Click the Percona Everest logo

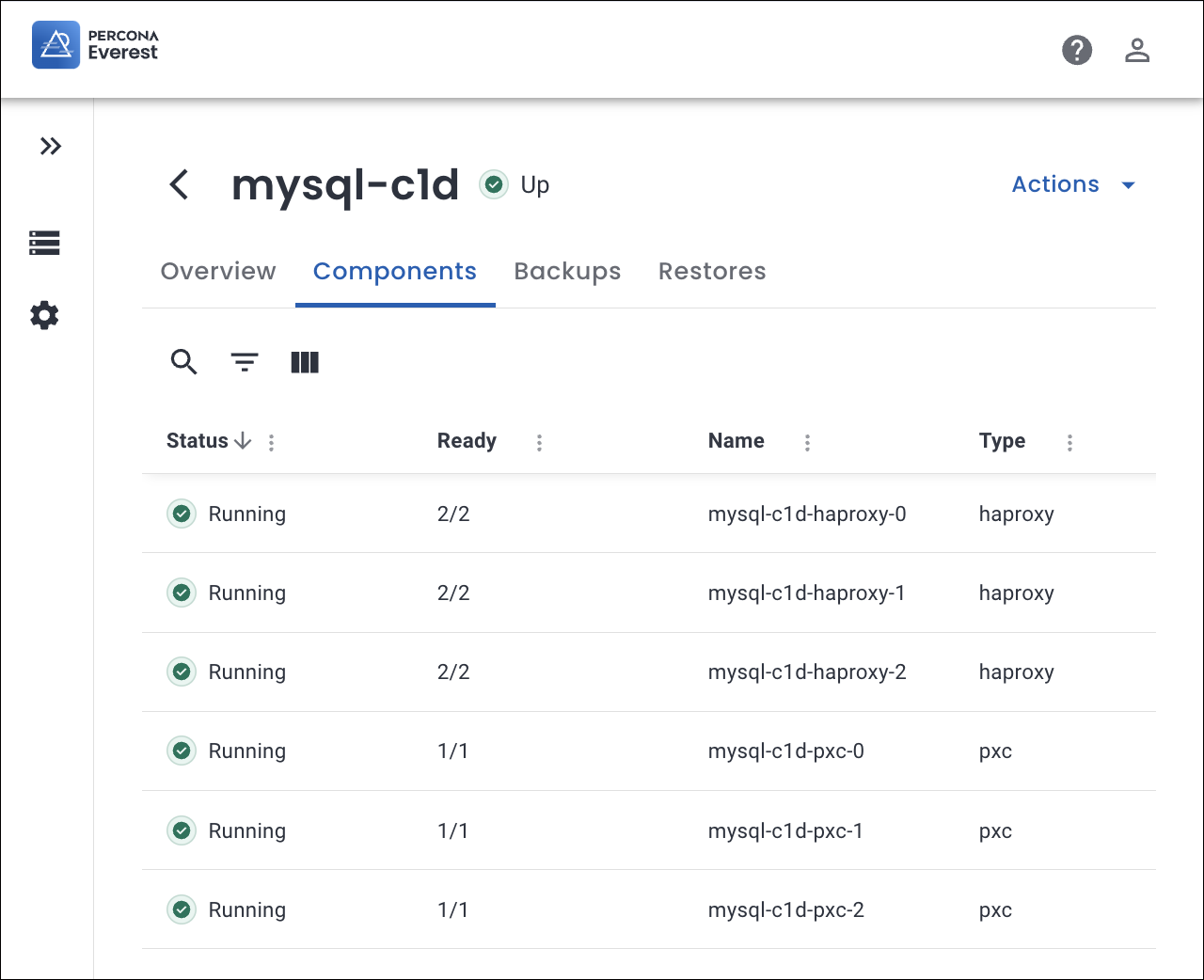click(x=95, y=45)
